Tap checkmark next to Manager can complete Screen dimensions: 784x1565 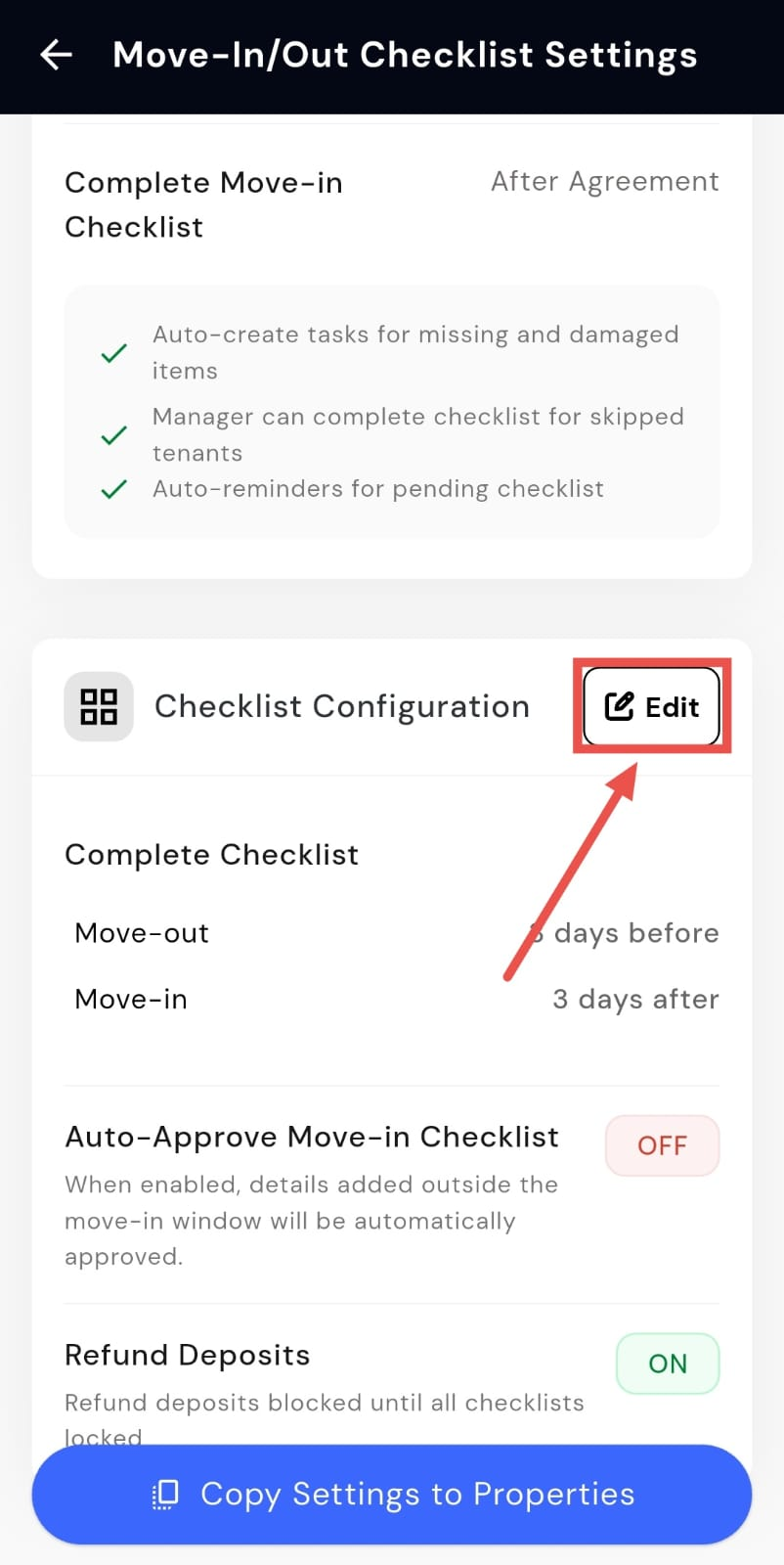pyautogui.click(x=114, y=435)
